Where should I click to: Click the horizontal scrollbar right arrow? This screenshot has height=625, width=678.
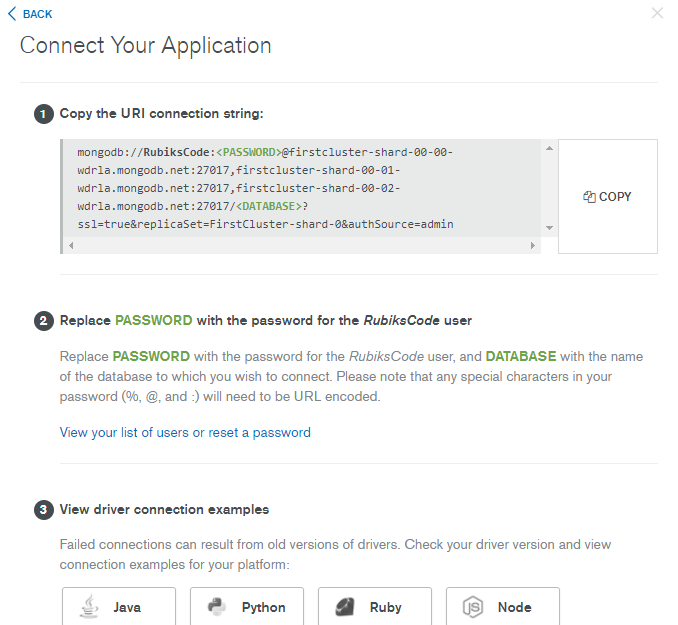pyautogui.click(x=533, y=246)
